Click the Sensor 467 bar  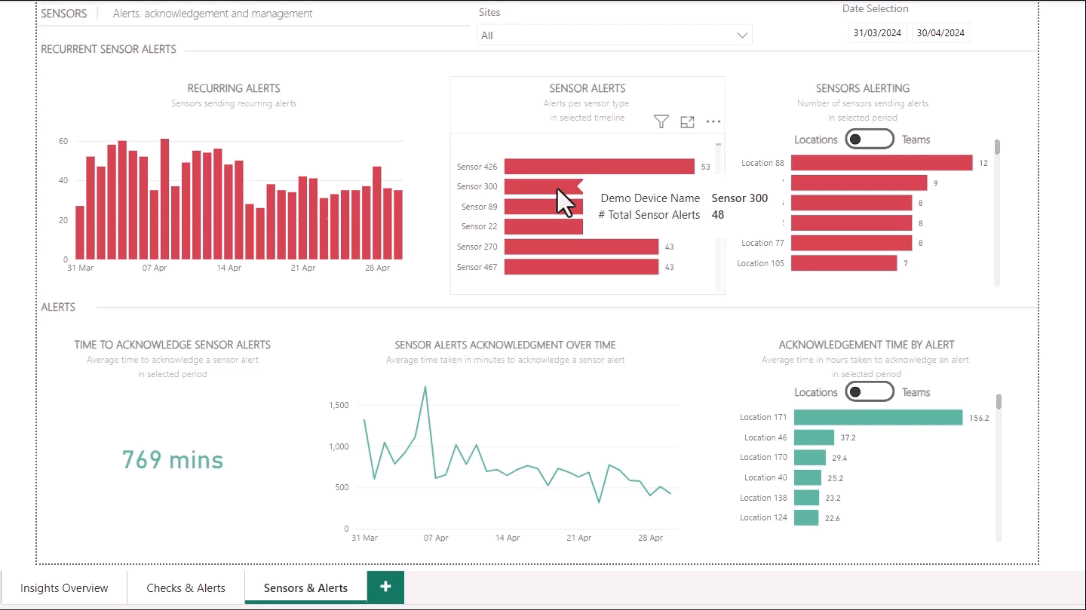(x=581, y=267)
